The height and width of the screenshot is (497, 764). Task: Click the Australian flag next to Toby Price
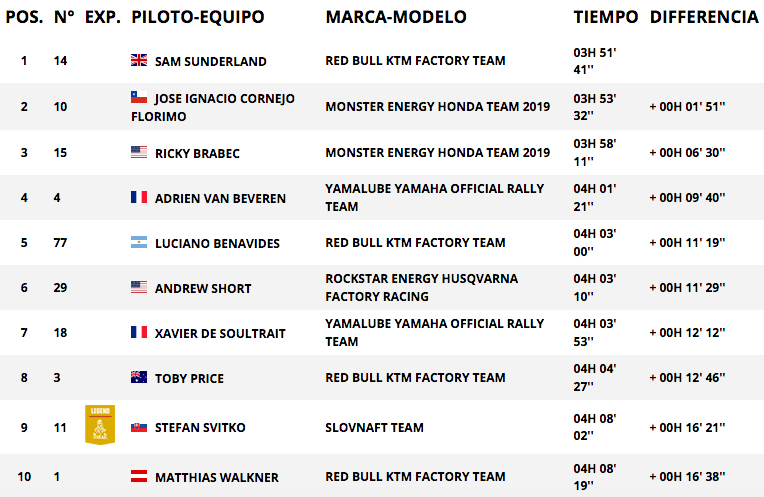pyautogui.click(x=139, y=377)
